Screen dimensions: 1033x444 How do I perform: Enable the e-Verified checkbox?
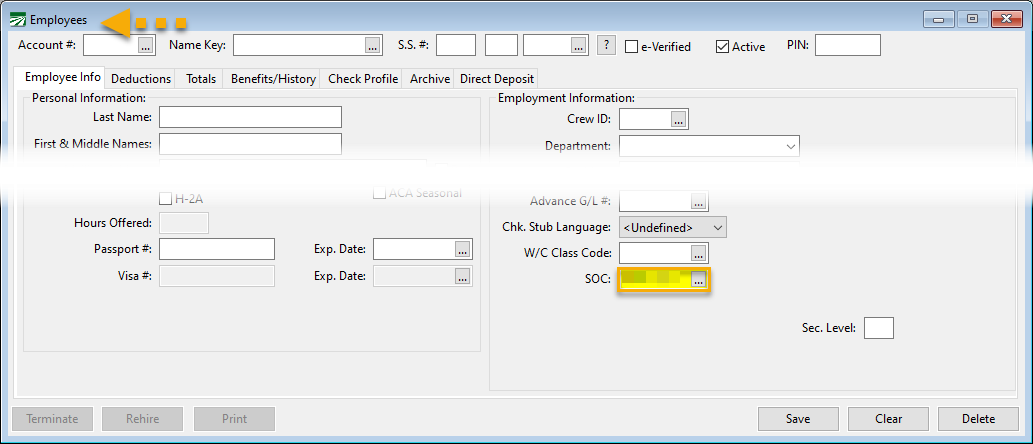point(632,47)
